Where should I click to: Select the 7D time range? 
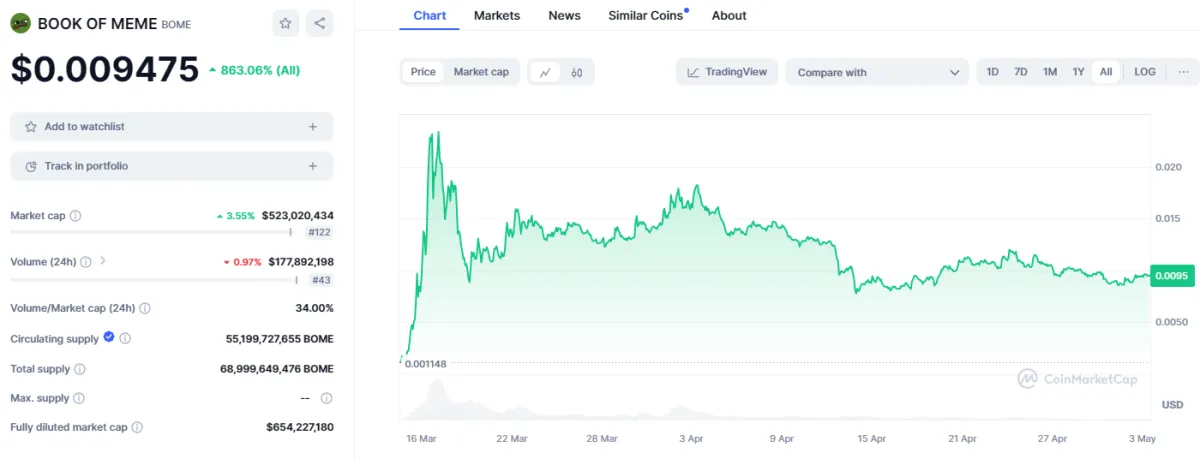[1021, 72]
